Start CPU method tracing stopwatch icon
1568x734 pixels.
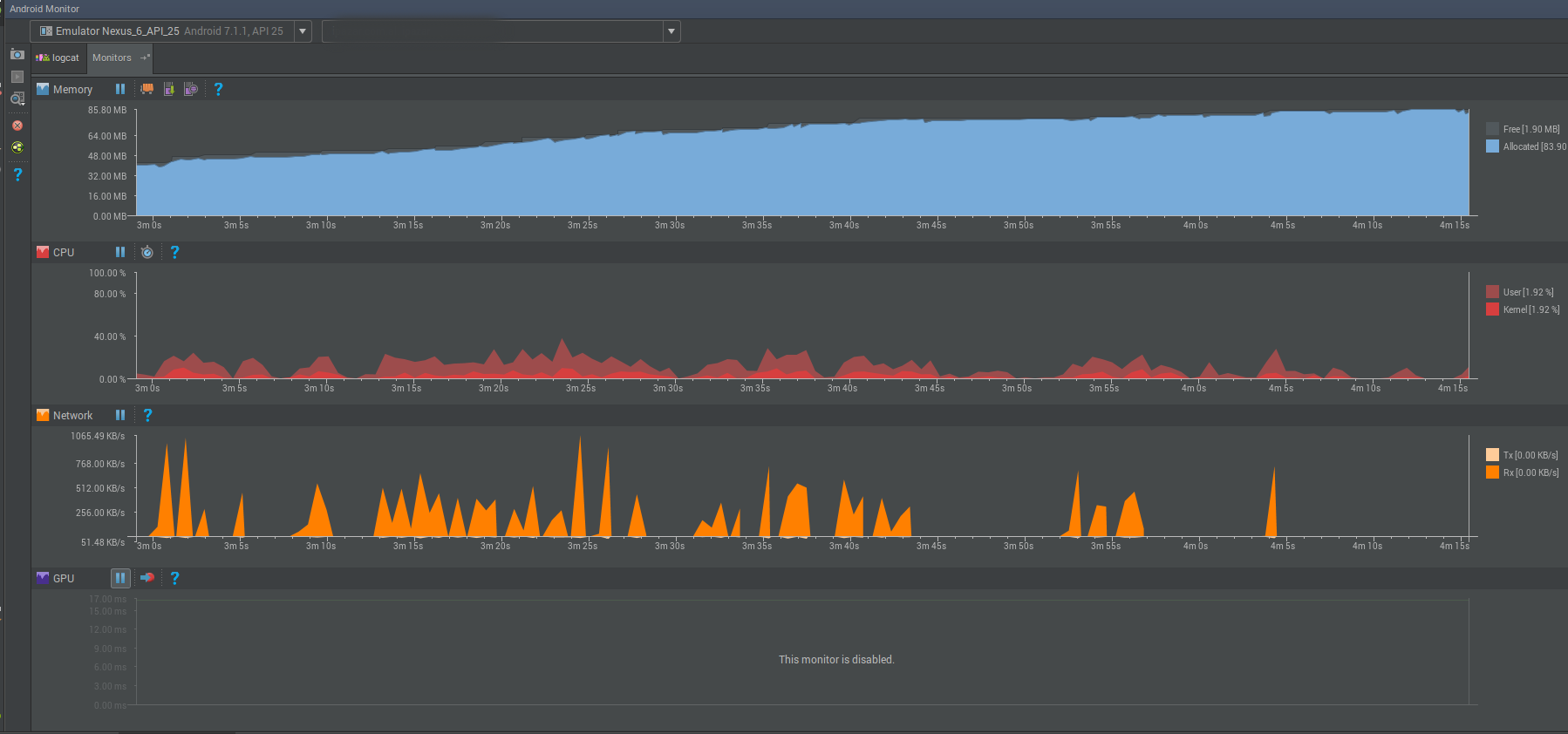[147, 252]
